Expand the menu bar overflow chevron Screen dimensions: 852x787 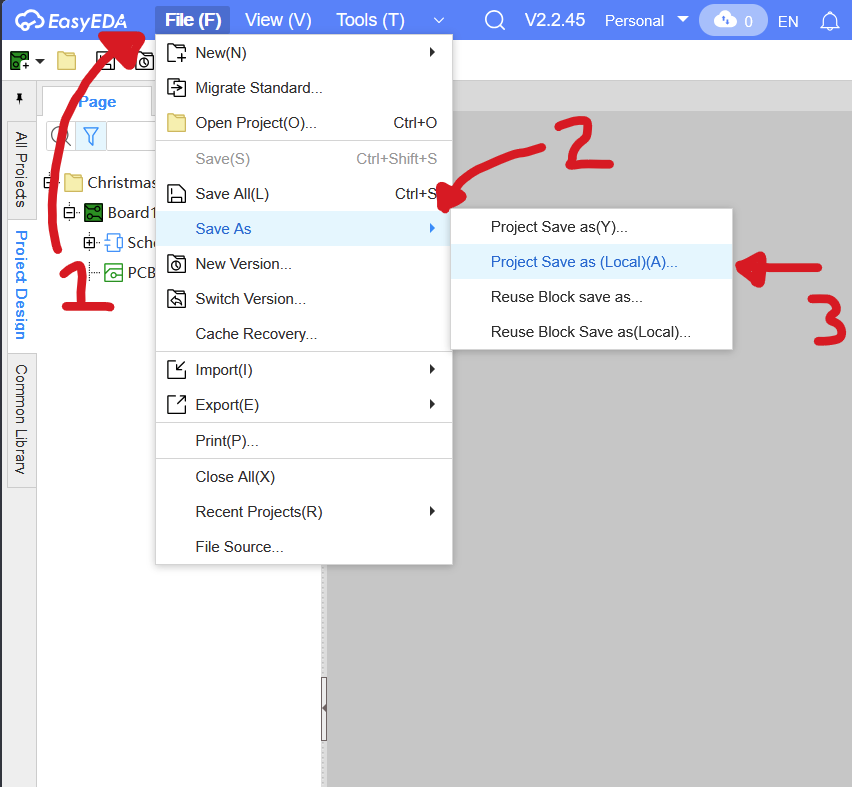coord(439,21)
